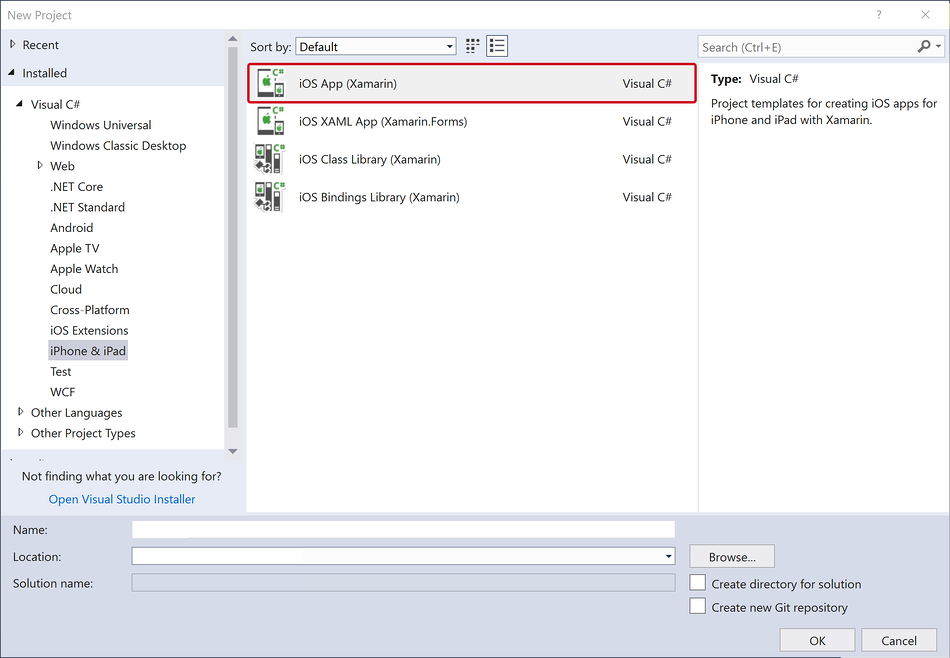Image resolution: width=950 pixels, height=658 pixels.
Task: Open Visual Studio Installer link
Action: (122, 499)
